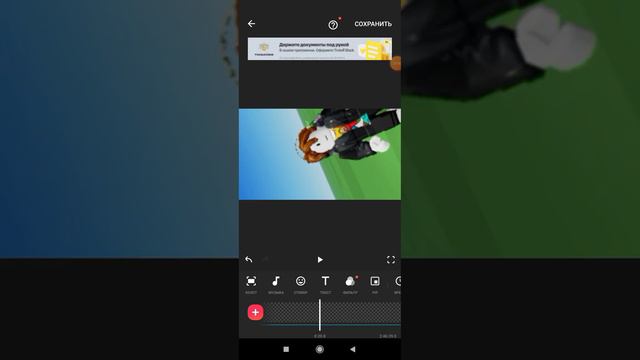
Task: Play the video preview
Action: pos(320,260)
